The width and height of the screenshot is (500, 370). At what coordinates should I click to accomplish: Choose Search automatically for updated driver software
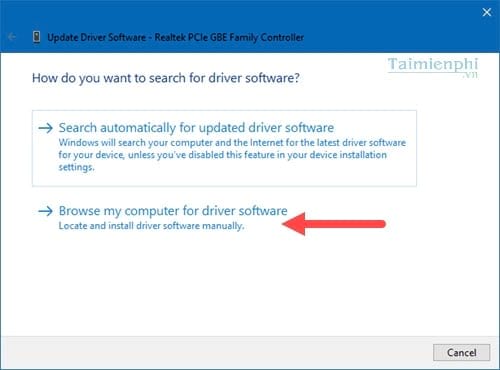(224, 148)
